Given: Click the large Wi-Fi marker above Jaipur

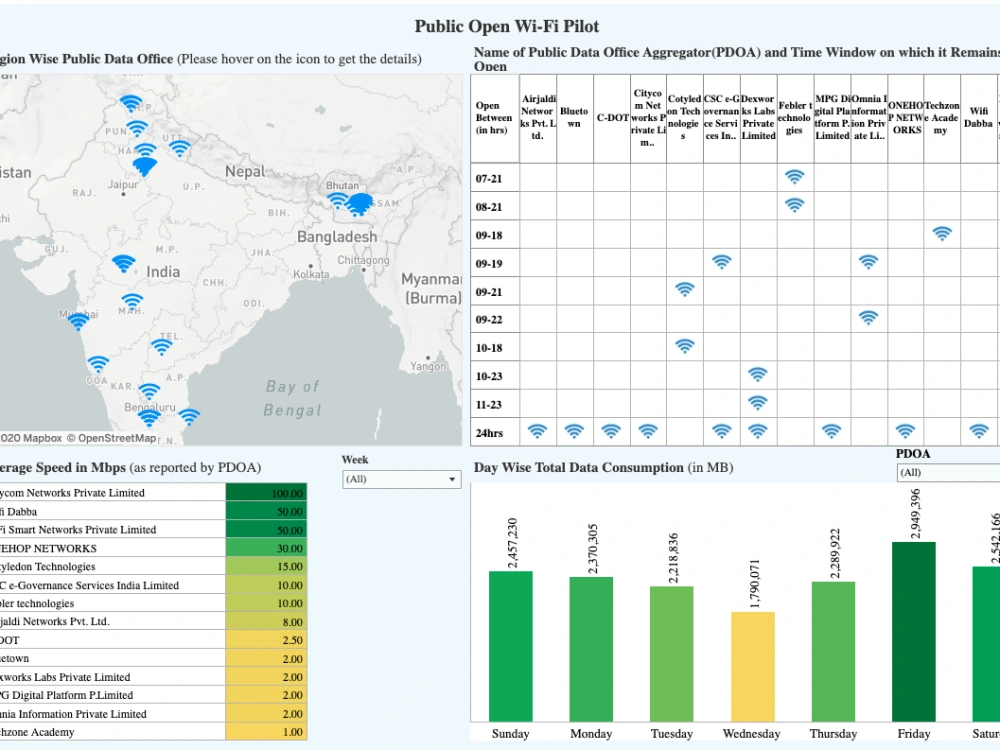Looking at the screenshot, I should tap(145, 167).
